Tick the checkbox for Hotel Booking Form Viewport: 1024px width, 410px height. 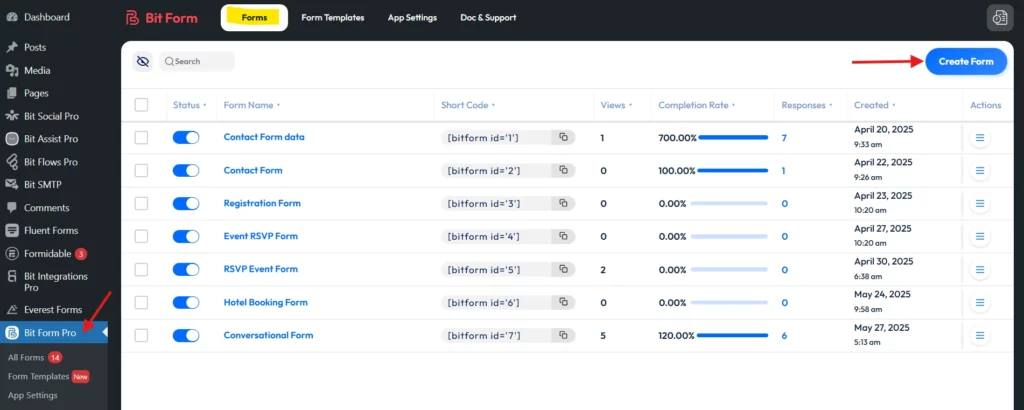[141, 303]
